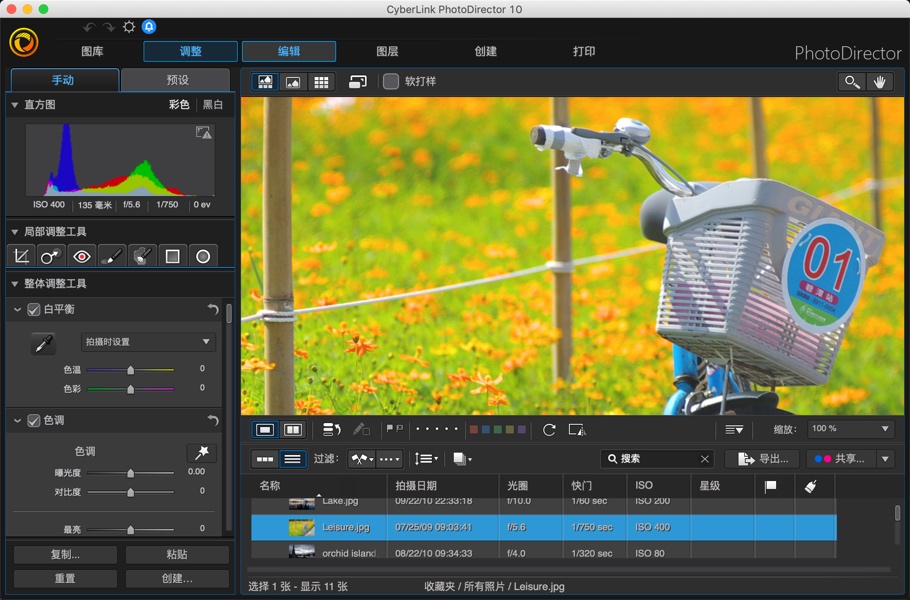Uncheck the 色调 adjustment
This screenshot has width=910, height=600.
(x=34, y=420)
